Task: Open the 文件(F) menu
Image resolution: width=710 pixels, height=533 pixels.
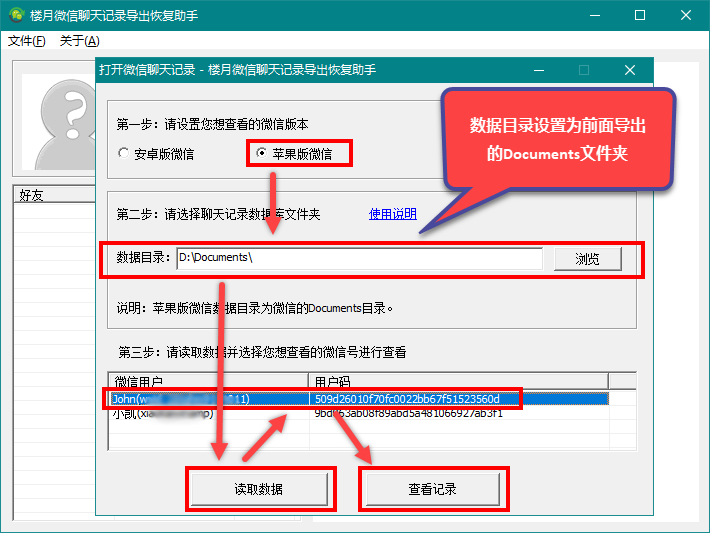Action: coord(27,41)
